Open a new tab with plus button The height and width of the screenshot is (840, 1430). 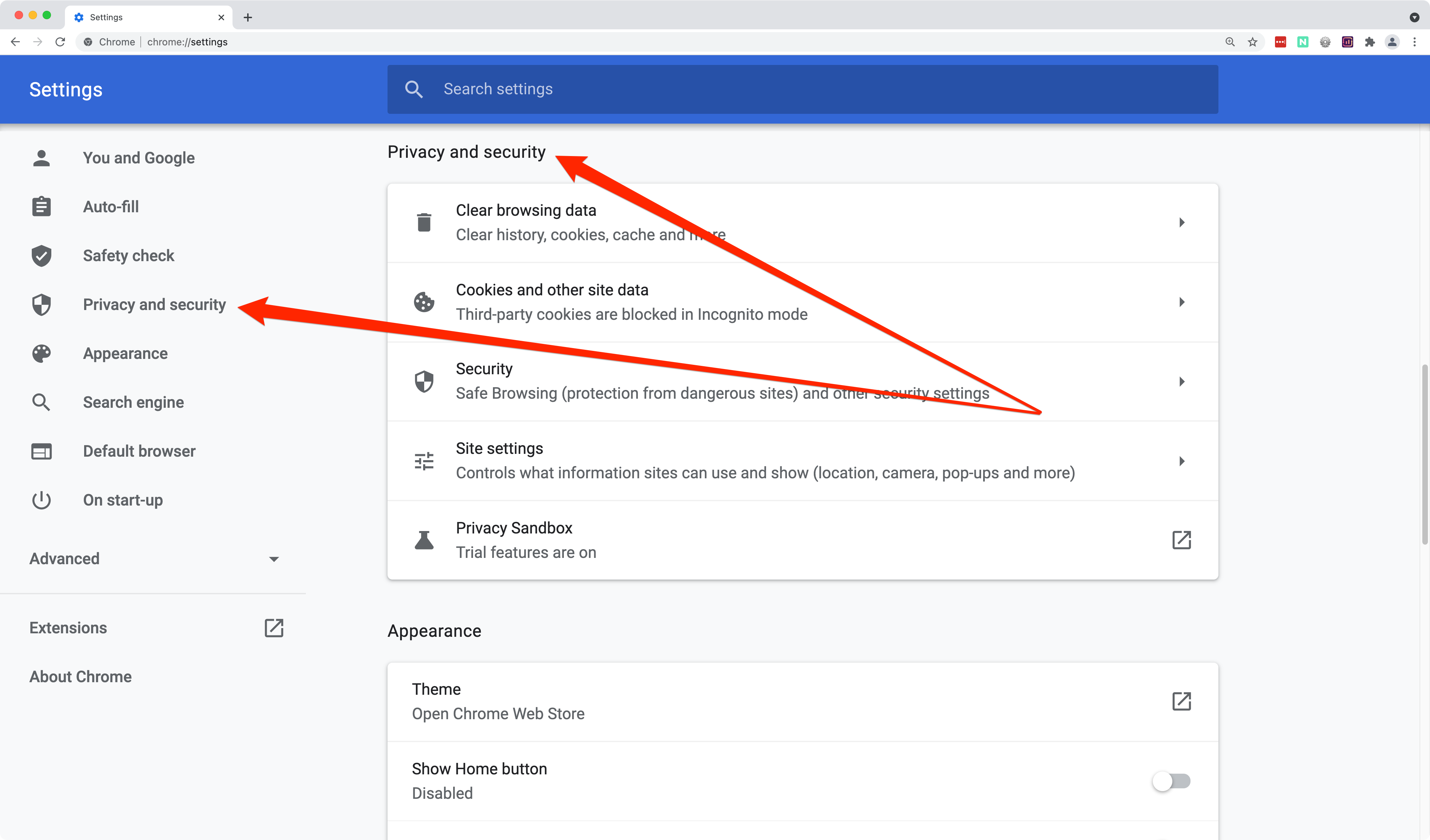pos(248,17)
